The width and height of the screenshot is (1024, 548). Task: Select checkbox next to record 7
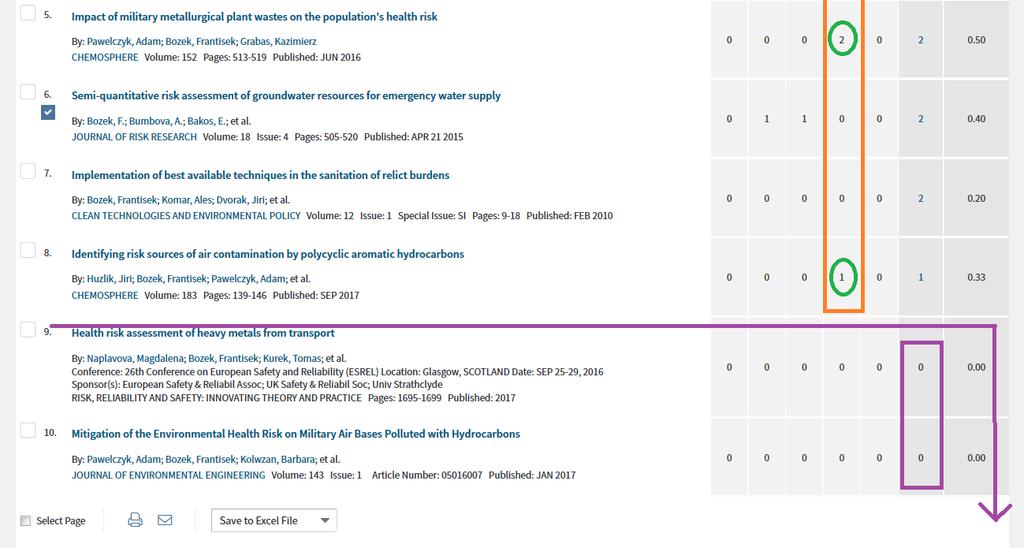(x=28, y=171)
